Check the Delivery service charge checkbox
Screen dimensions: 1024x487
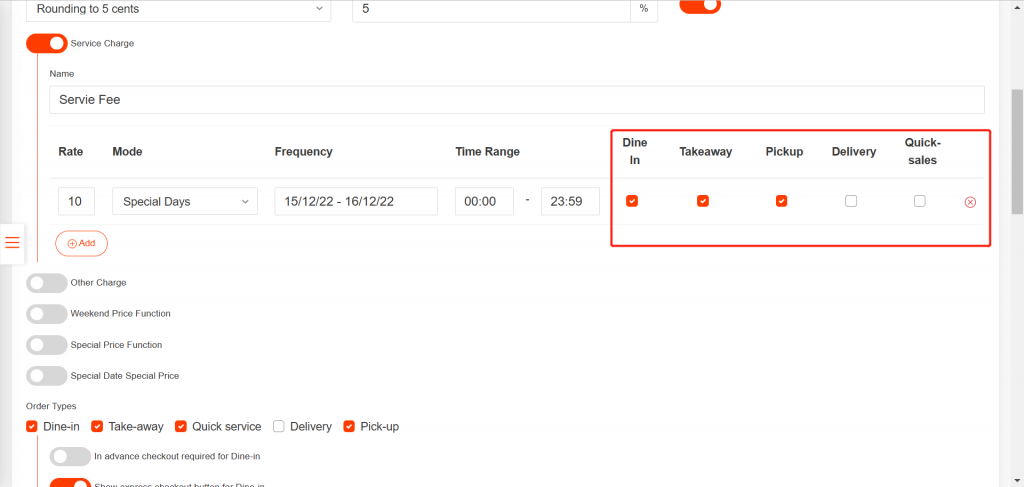851,201
